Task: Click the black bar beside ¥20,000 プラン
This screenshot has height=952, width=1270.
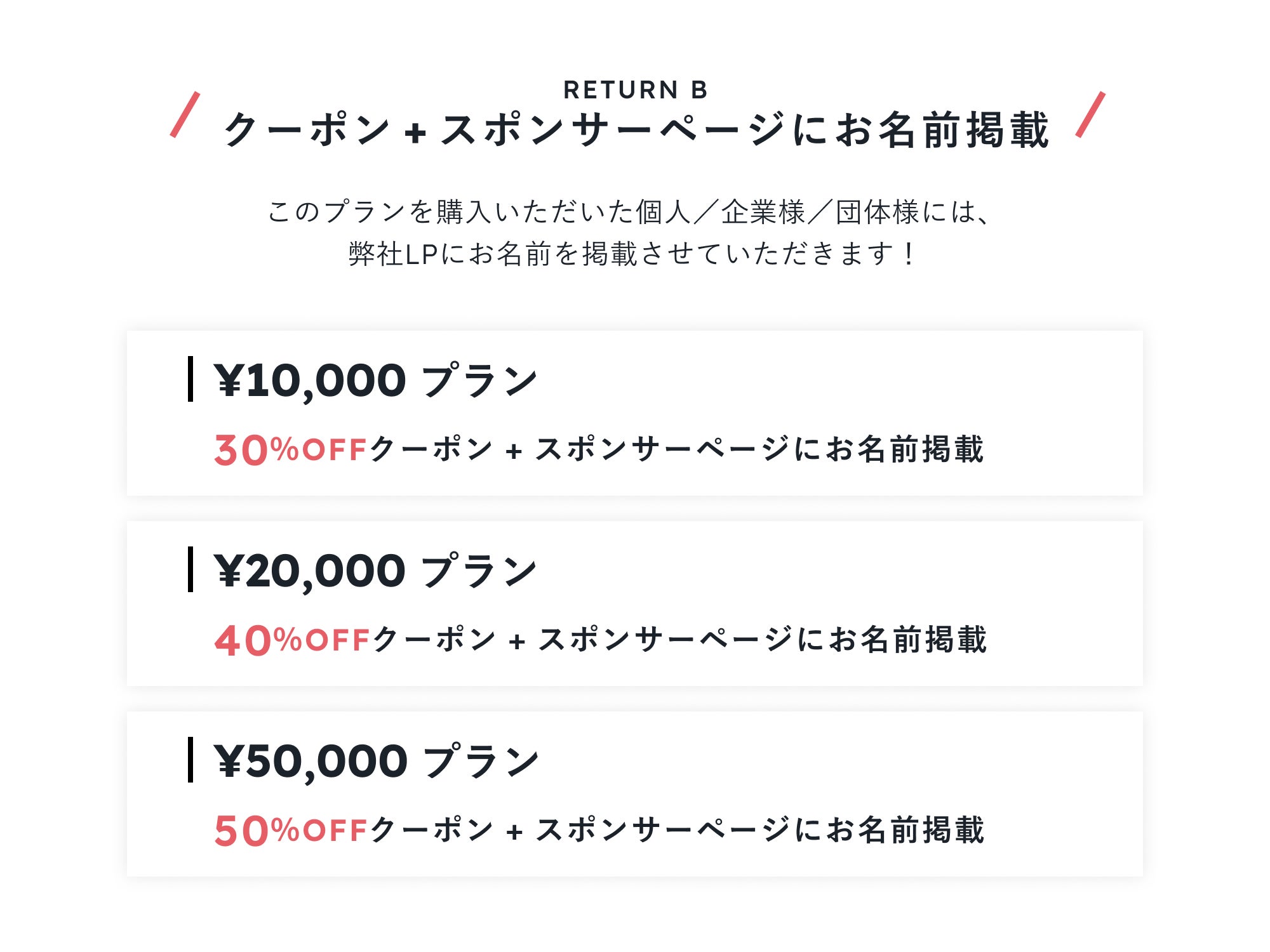Action: click(190, 569)
